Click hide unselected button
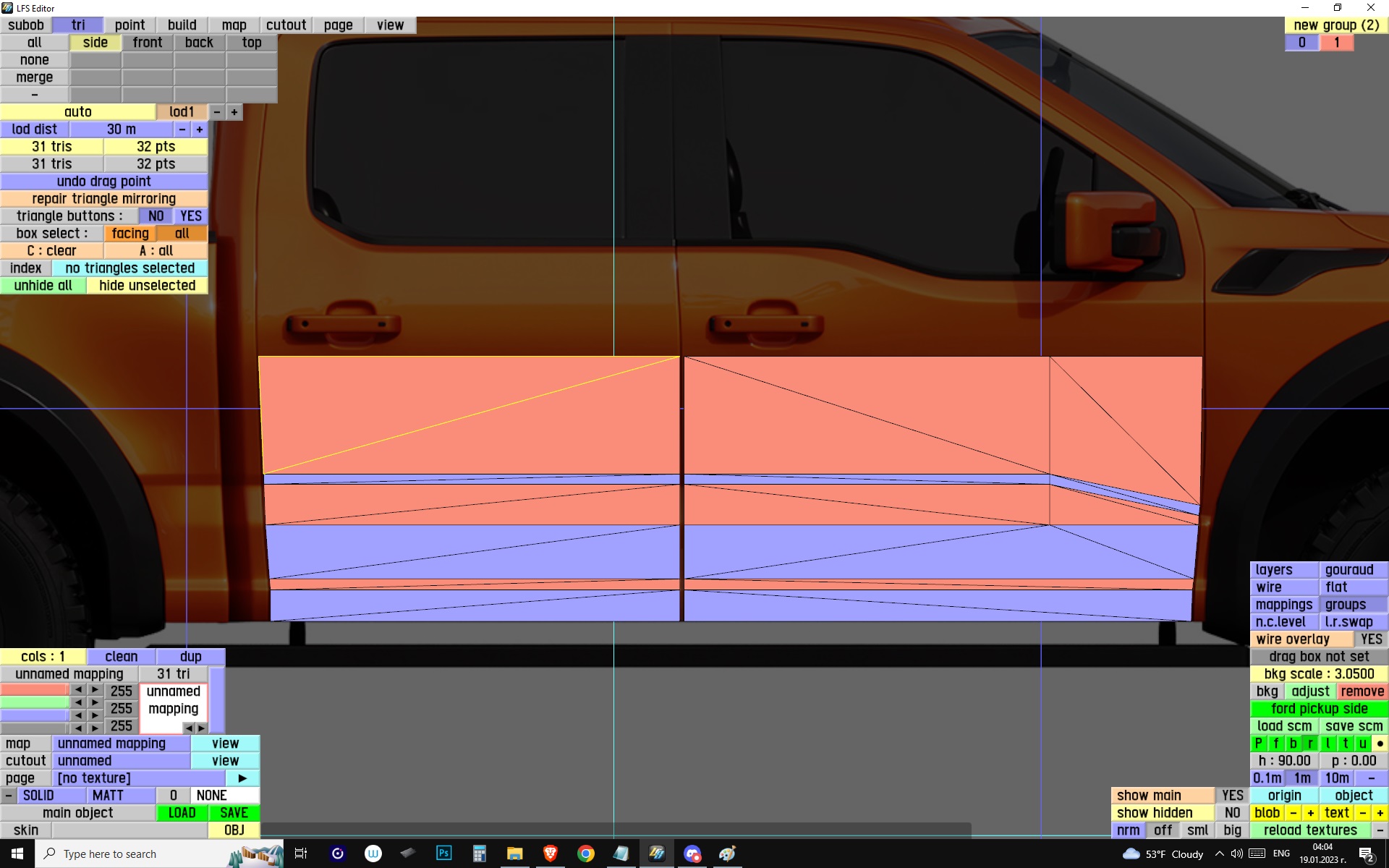 click(x=147, y=286)
